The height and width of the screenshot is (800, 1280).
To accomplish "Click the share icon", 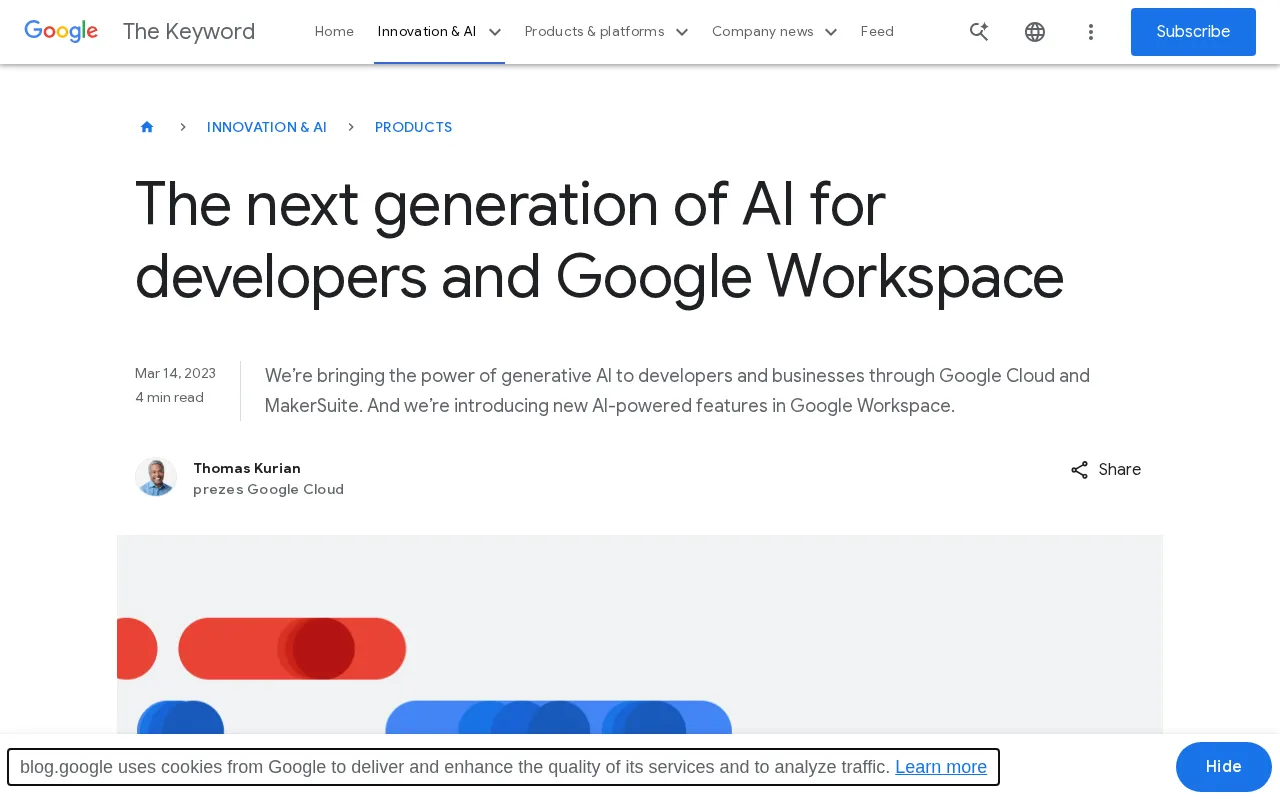I will coord(1079,470).
